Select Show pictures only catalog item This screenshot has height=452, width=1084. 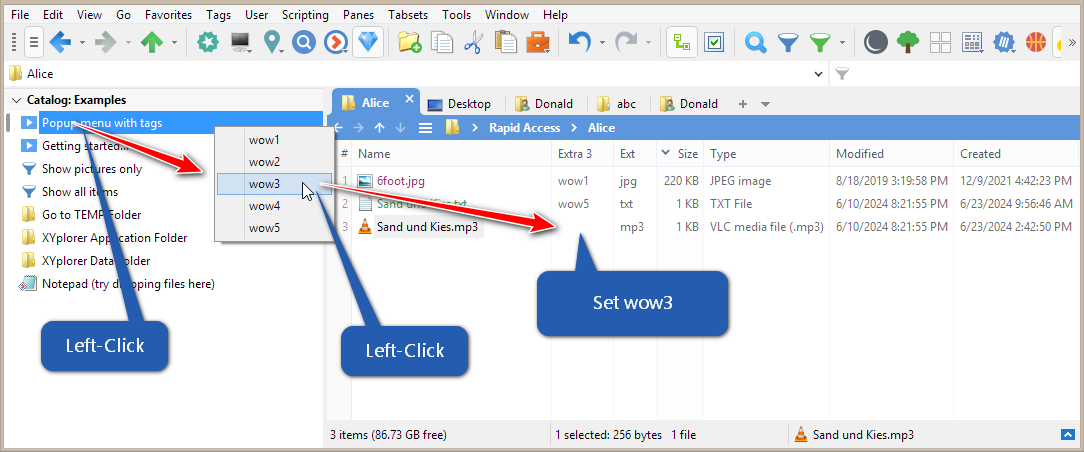pyautogui.click(x=92, y=169)
